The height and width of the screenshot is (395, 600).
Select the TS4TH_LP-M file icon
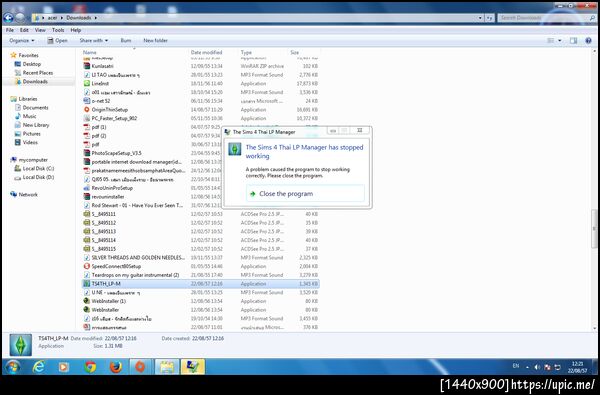pyautogui.click(x=86, y=284)
